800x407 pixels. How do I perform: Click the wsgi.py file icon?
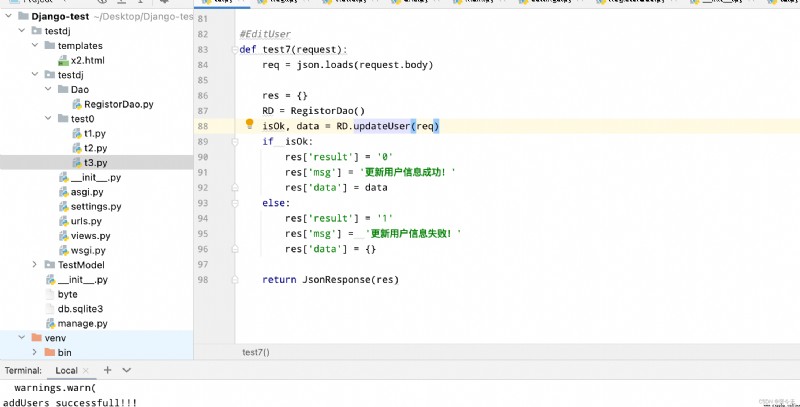(x=64, y=251)
